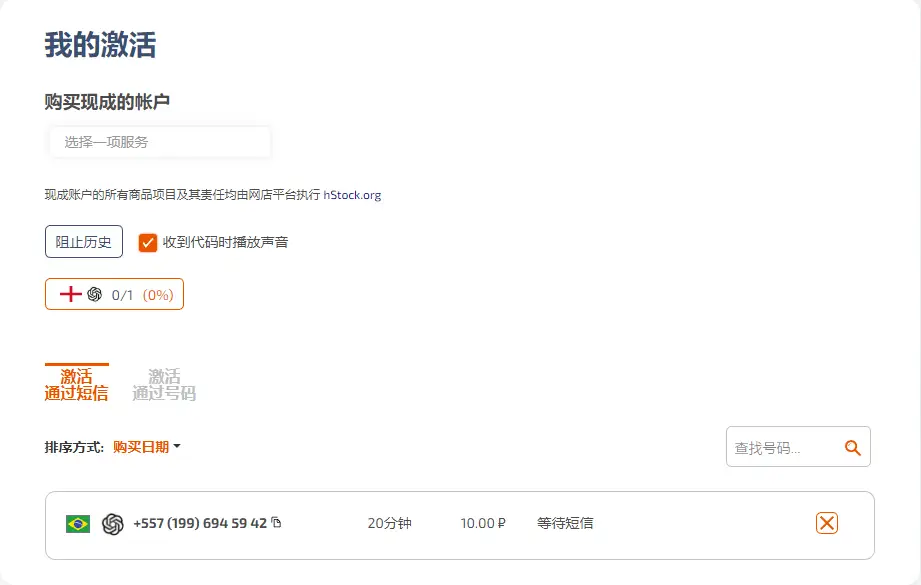Click the 0/1 (0%) success rate text
The width and height of the screenshot is (921, 585).
point(142,295)
